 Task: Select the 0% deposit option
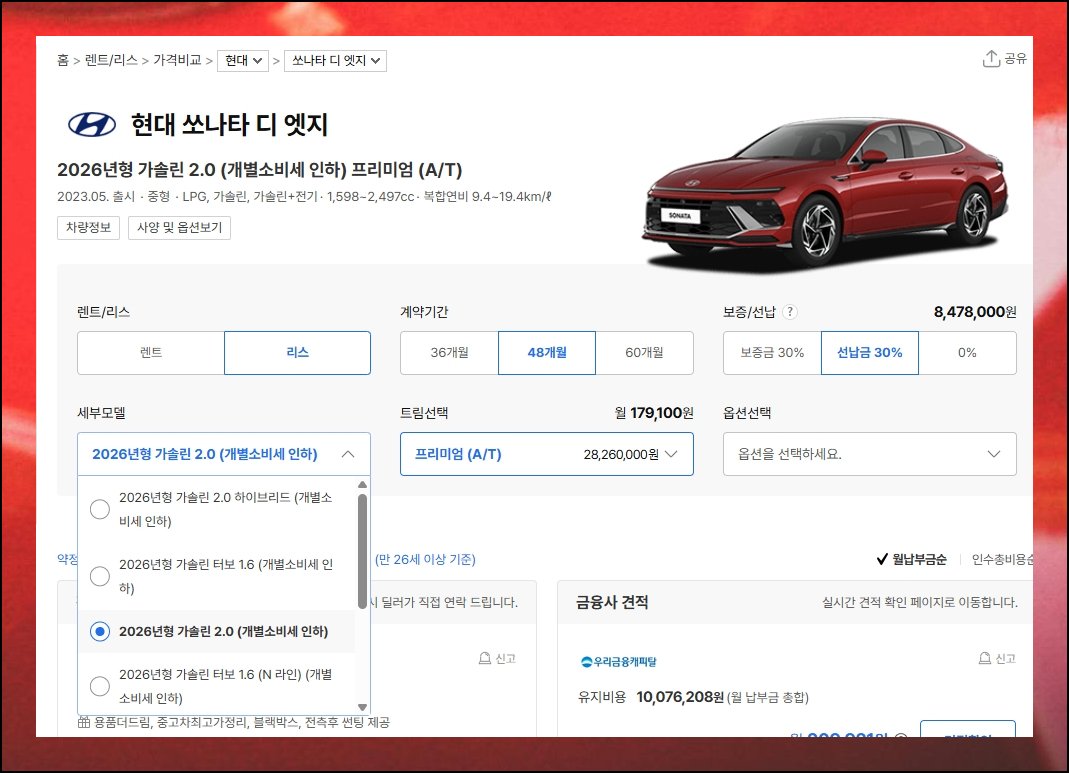[967, 352]
